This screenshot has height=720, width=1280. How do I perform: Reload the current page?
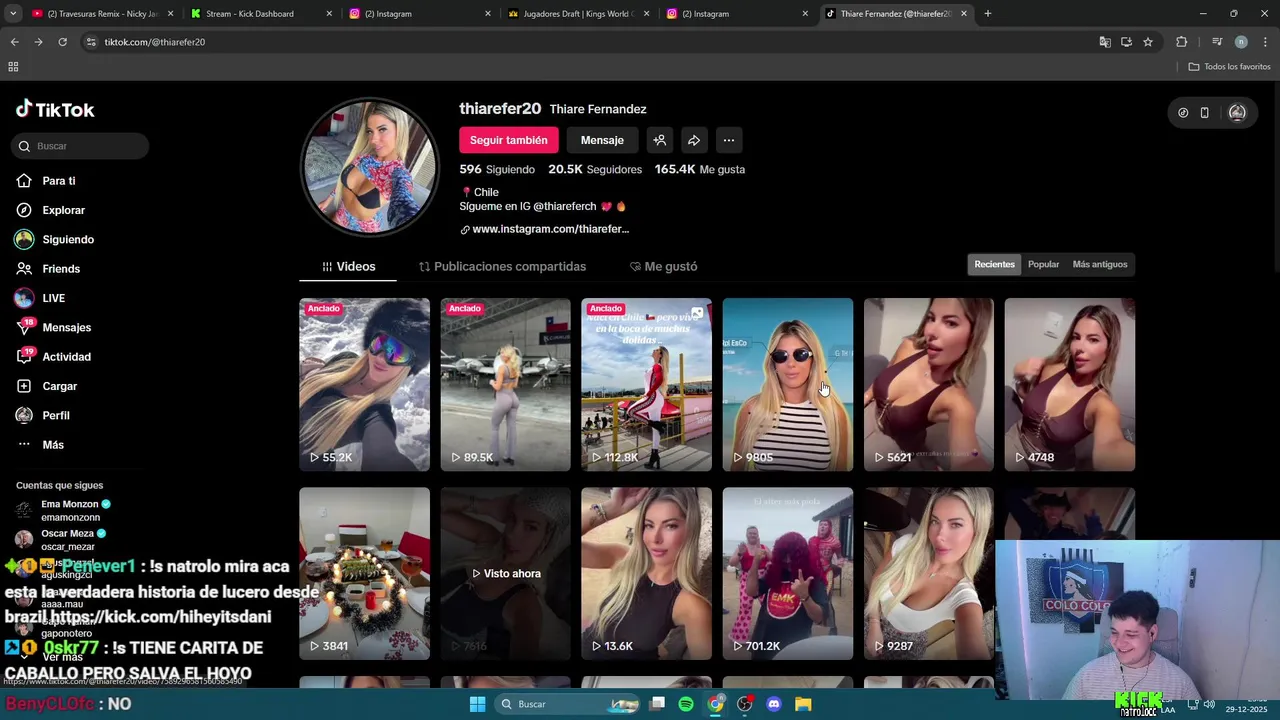click(62, 42)
